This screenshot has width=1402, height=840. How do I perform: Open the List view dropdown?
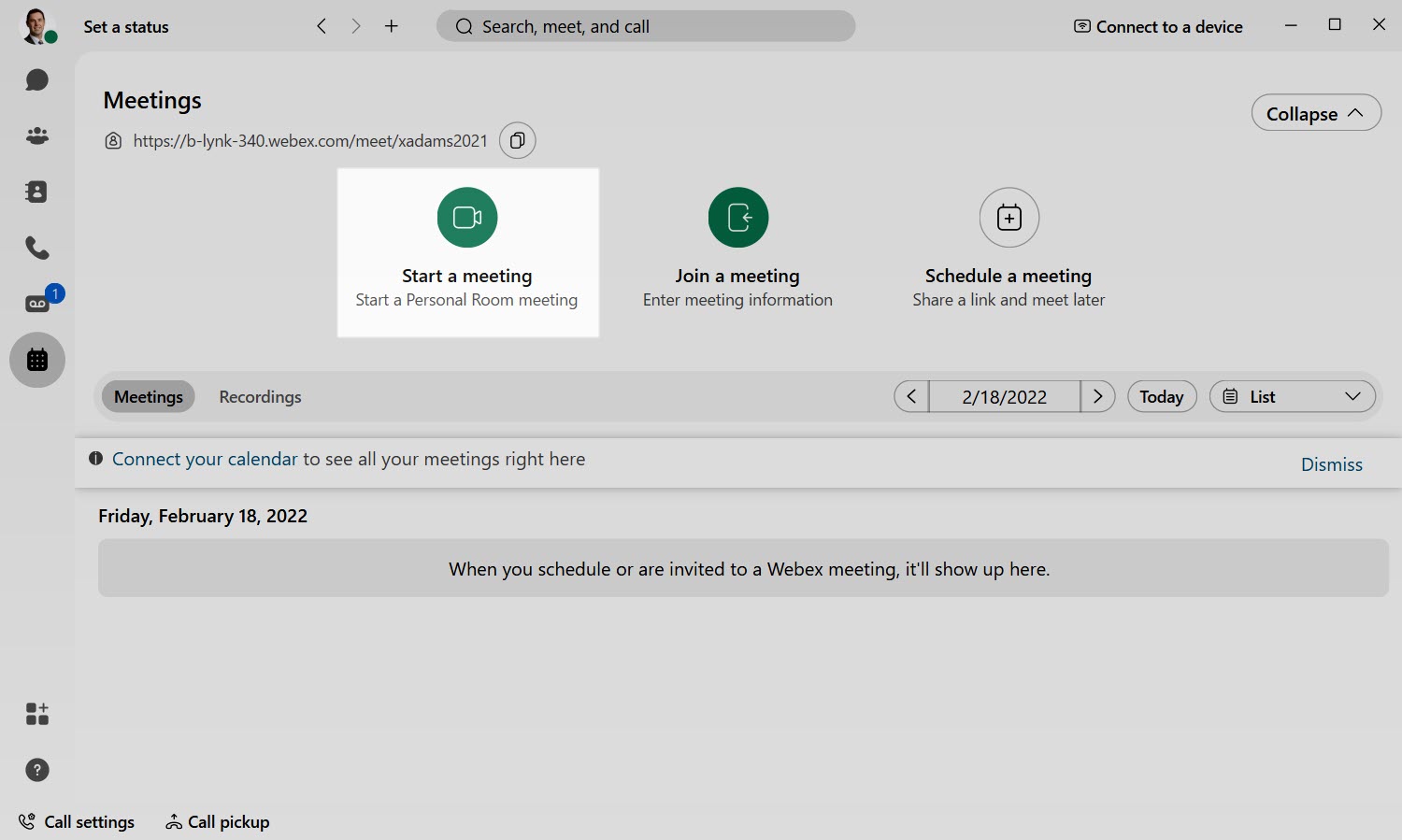click(x=1293, y=396)
